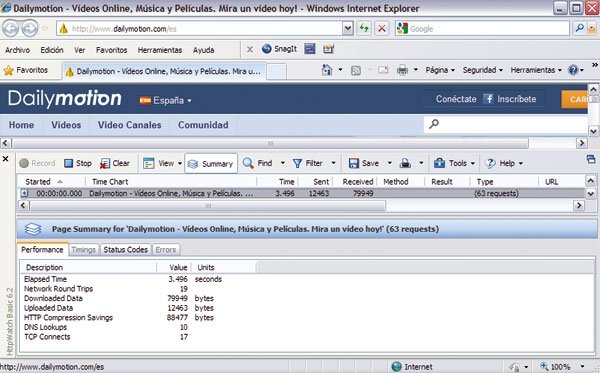
Task: Open the Seguridad command bar menu
Action: (x=483, y=70)
